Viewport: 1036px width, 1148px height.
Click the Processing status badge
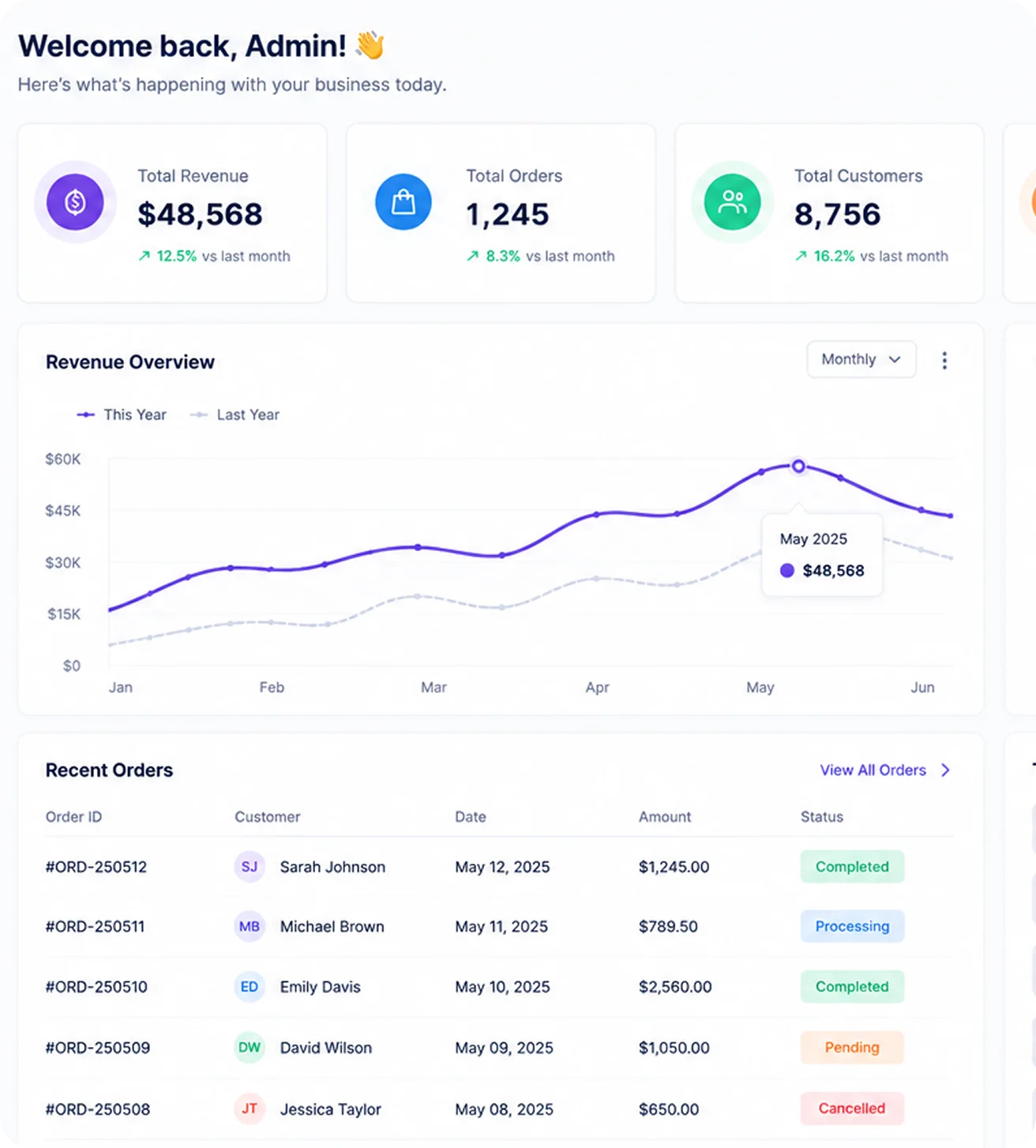852,926
